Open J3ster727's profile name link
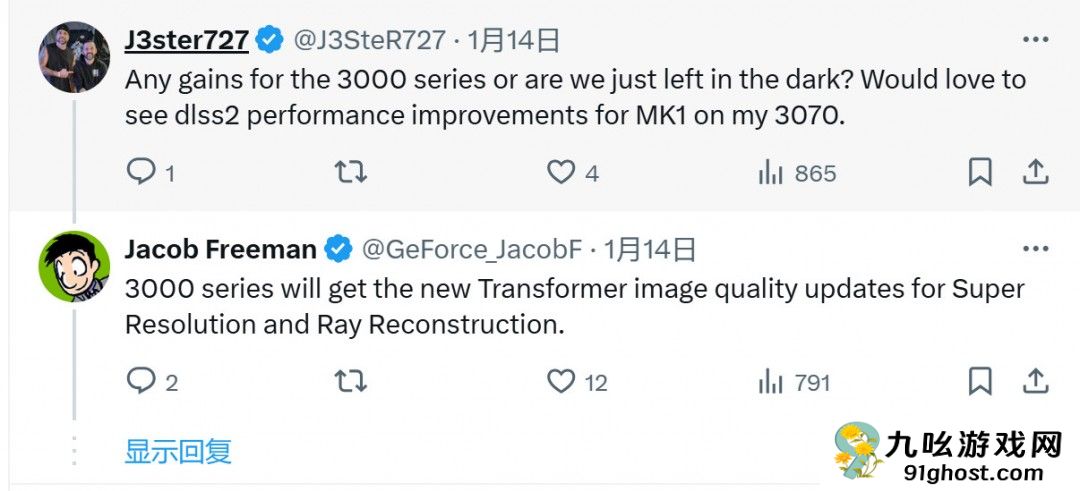The height and width of the screenshot is (491, 1080). (186, 40)
